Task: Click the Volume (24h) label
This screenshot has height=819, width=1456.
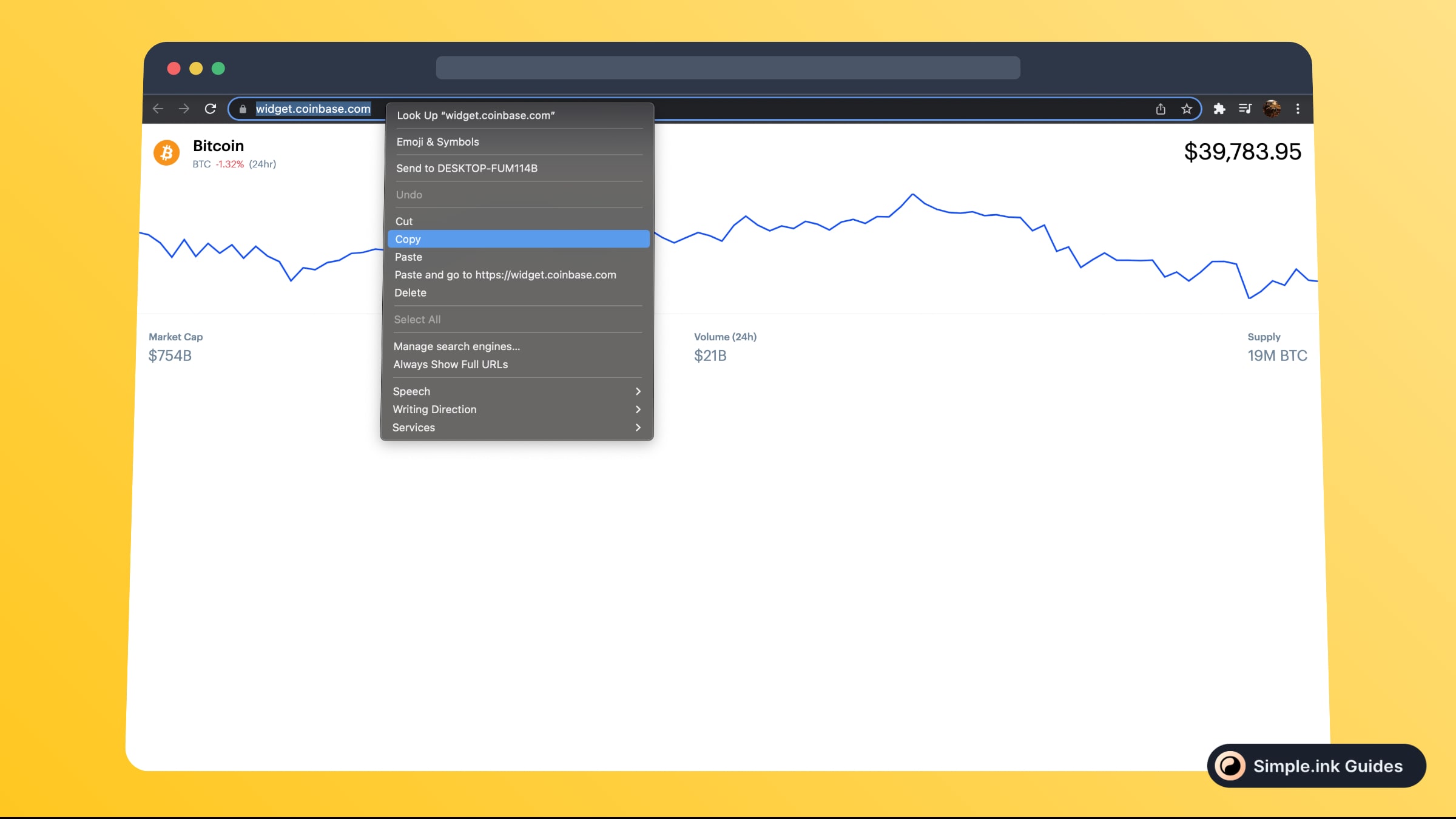Action: [x=726, y=337]
